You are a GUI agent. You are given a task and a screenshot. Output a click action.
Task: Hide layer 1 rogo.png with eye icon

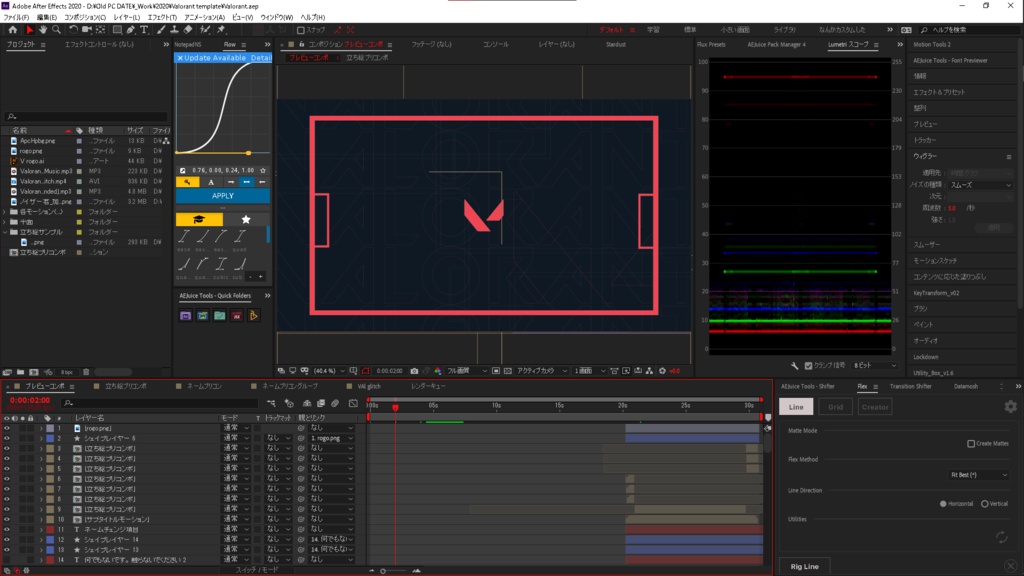pos(7,428)
